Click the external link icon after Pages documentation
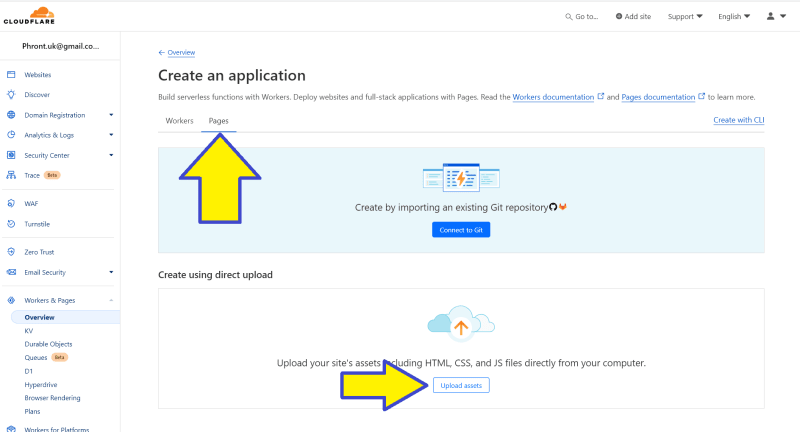The width and height of the screenshot is (800, 432). pyautogui.click(x=702, y=96)
